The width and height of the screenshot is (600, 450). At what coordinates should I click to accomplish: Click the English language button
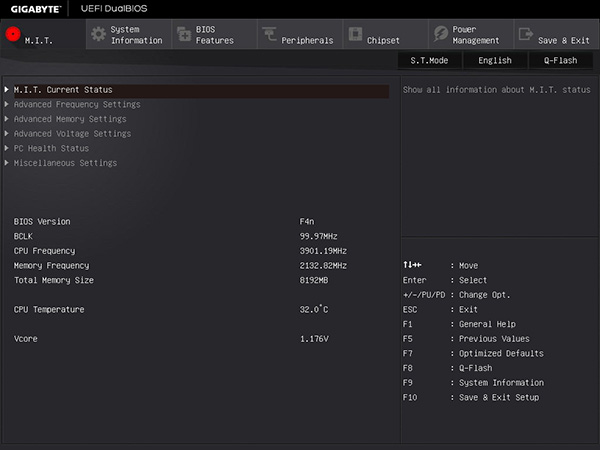[495, 60]
